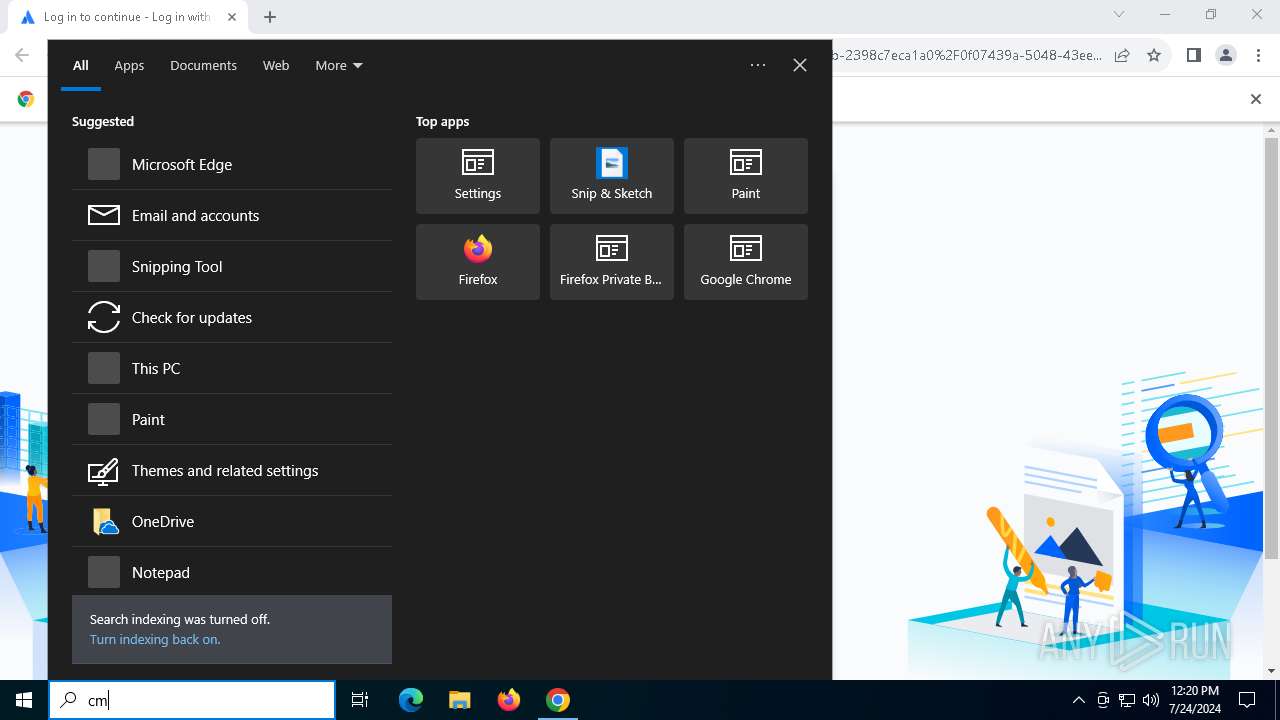Open This PC from suggested list

[x=232, y=368]
